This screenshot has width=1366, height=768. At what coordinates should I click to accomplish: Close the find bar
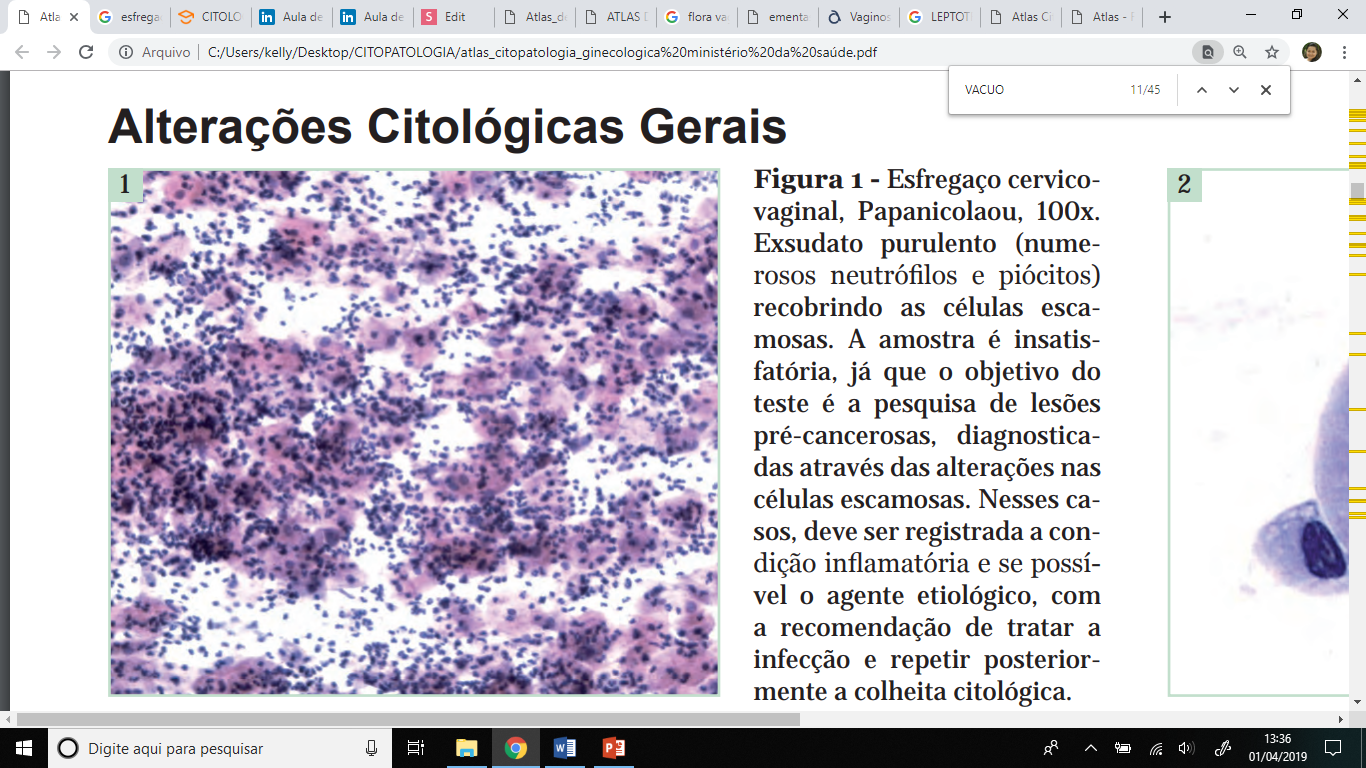1266,90
